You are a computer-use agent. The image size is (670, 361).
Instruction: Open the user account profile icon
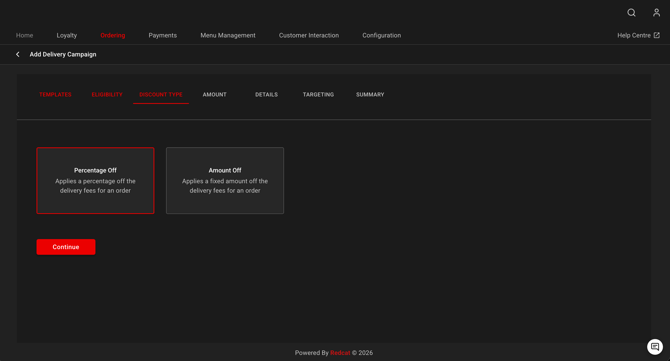[x=656, y=13]
